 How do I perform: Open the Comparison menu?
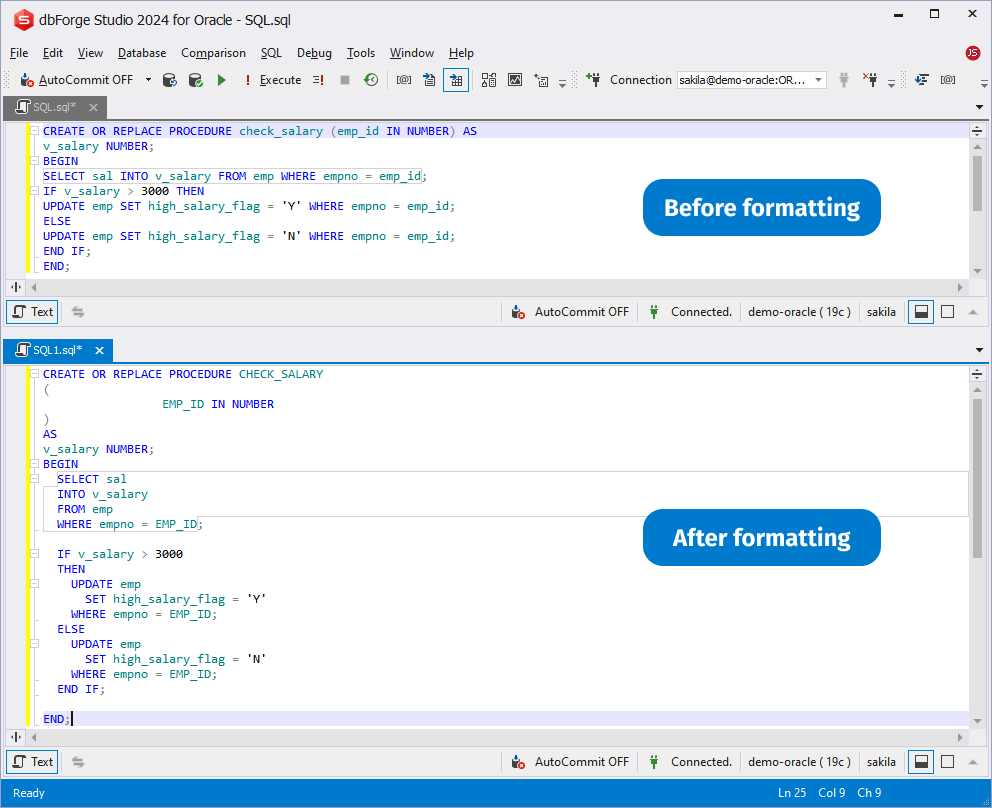[213, 53]
